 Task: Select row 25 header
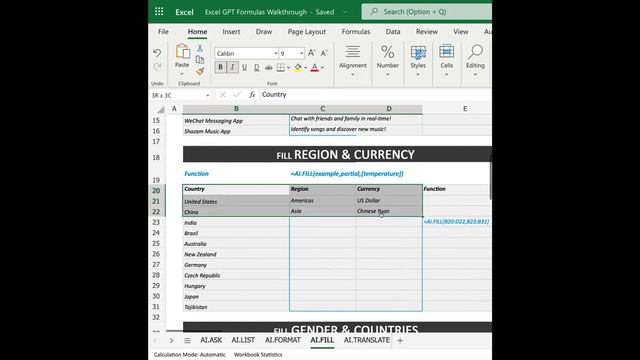coord(156,244)
